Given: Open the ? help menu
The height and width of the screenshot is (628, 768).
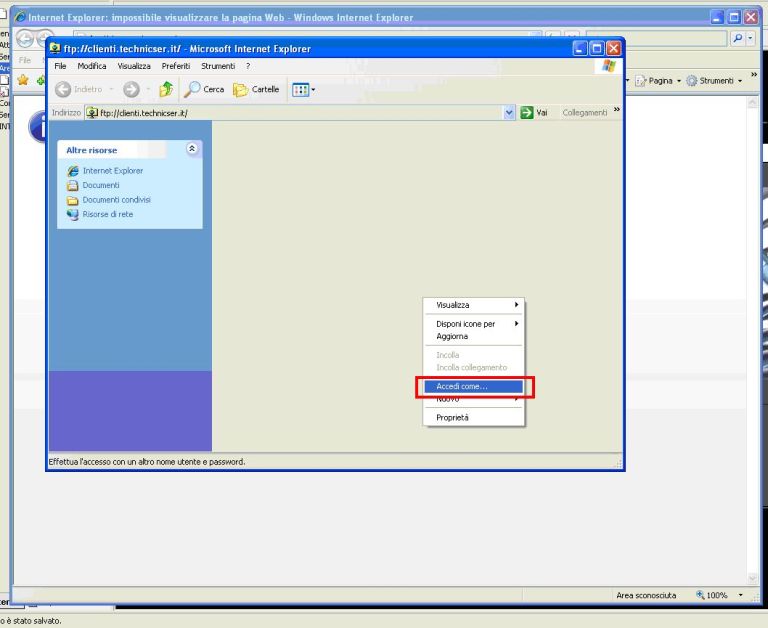Looking at the screenshot, I should (248, 66).
